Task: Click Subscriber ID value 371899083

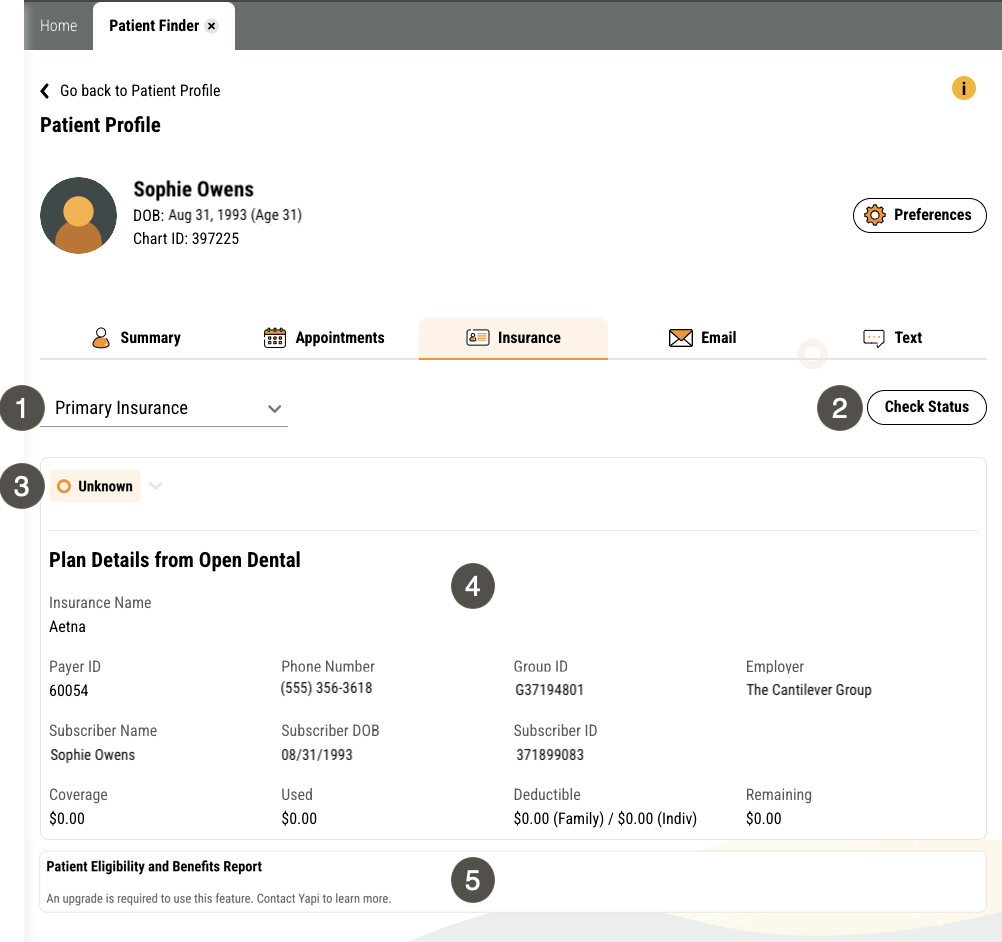Action: point(550,755)
